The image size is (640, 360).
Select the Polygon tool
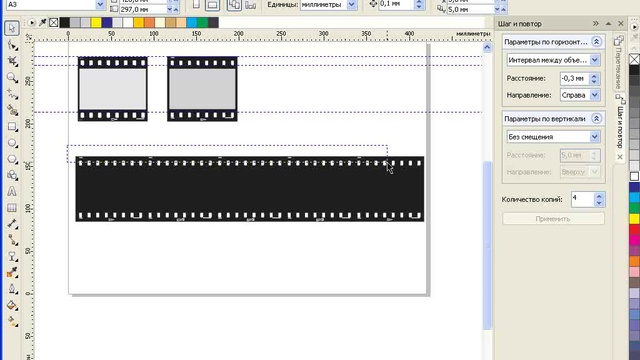[12, 159]
